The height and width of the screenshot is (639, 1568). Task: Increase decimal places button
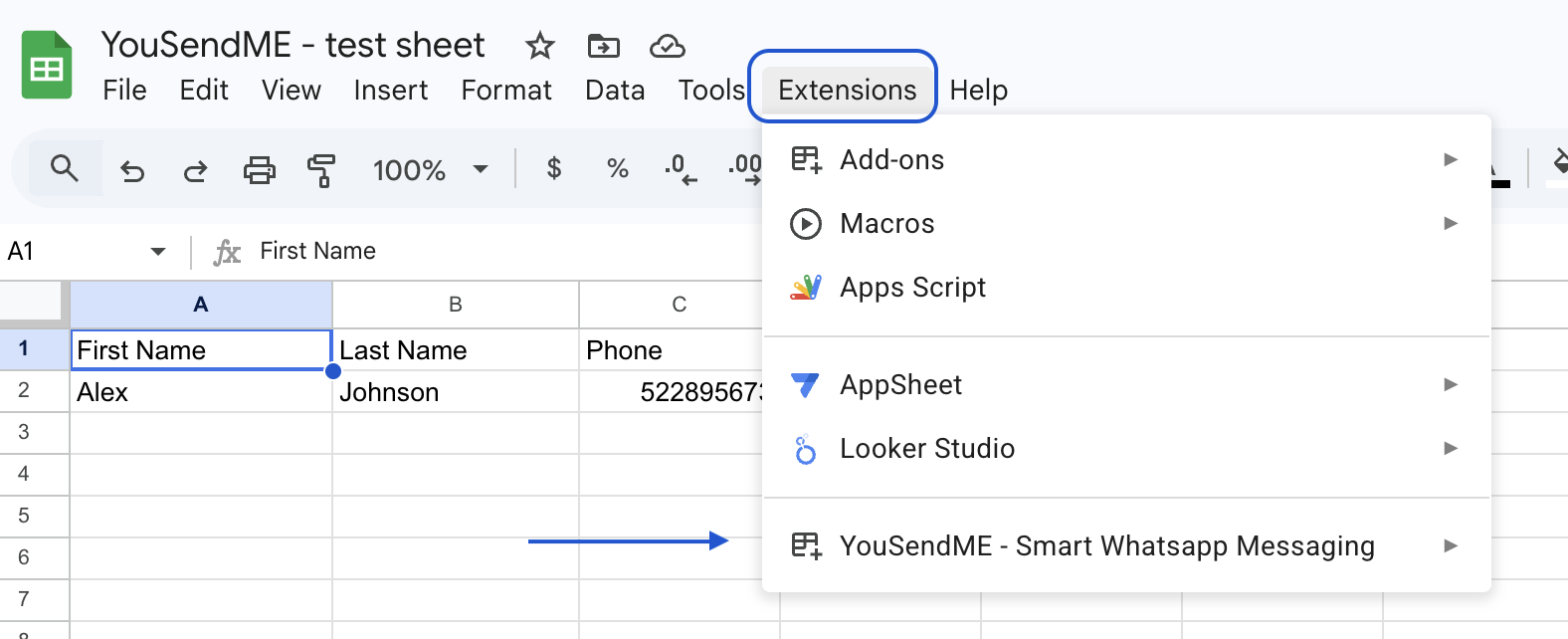click(x=744, y=170)
